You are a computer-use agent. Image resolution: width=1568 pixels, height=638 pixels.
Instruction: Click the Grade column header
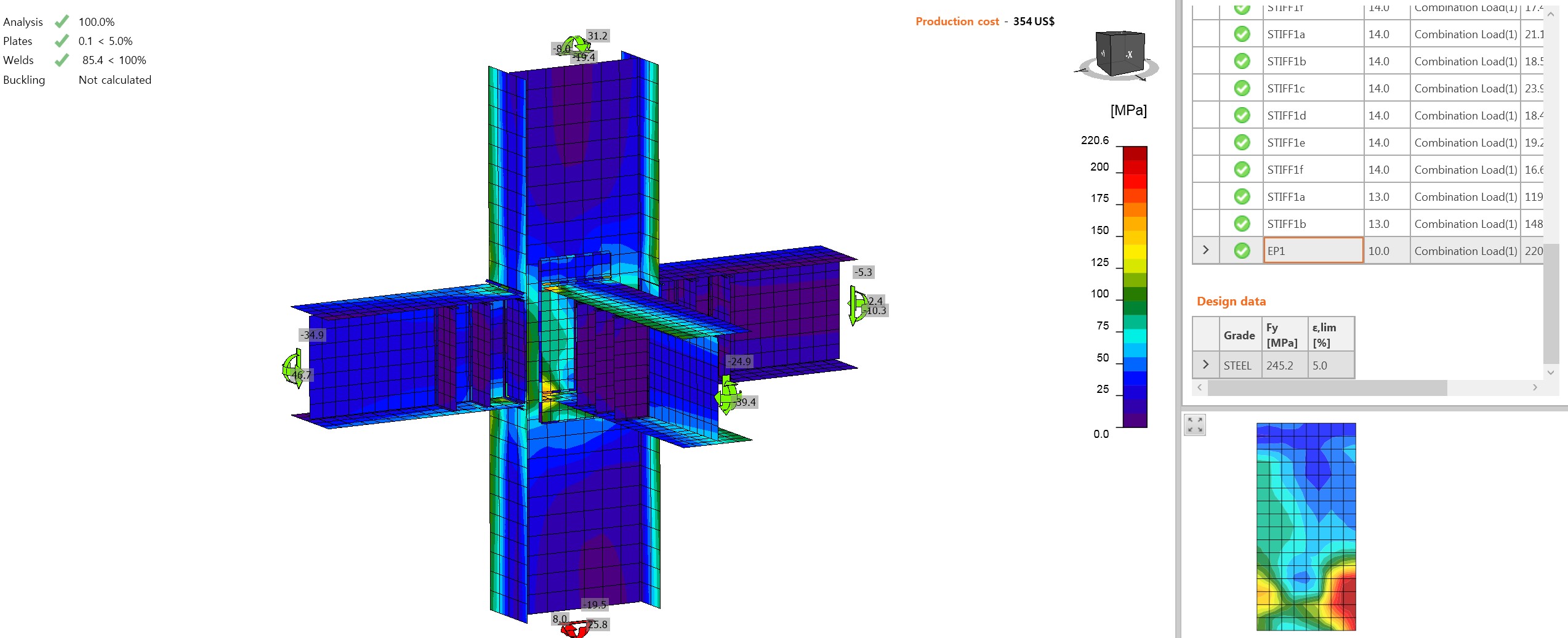(x=1239, y=335)
